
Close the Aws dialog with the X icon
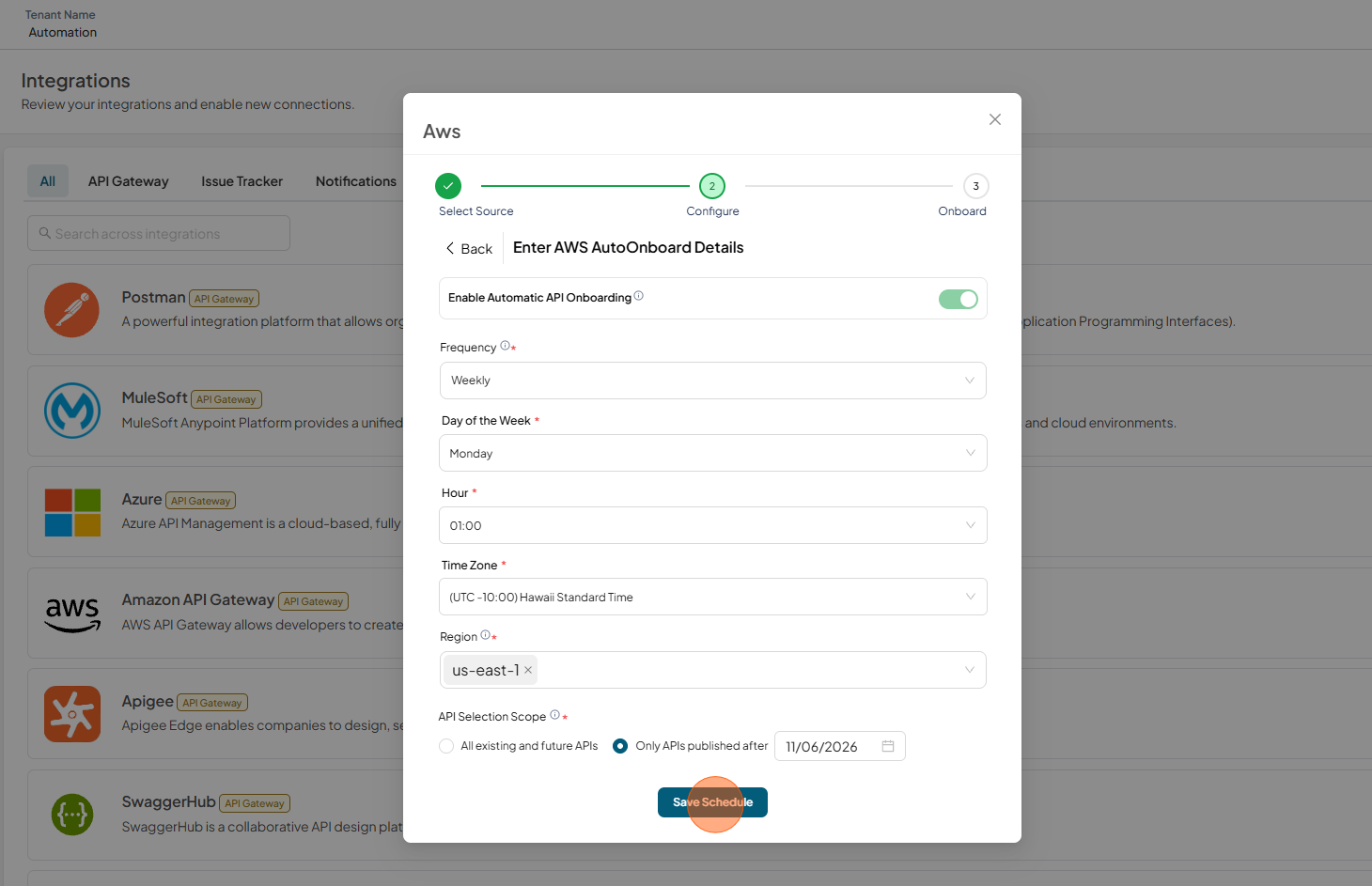[x=995, y=119]
